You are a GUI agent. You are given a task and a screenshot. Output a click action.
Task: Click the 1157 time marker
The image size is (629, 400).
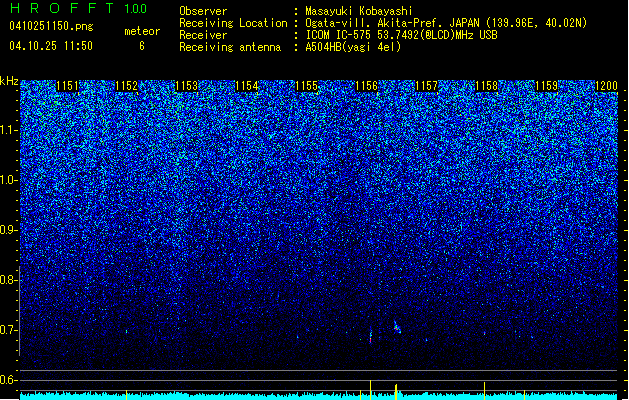(426, 86)
